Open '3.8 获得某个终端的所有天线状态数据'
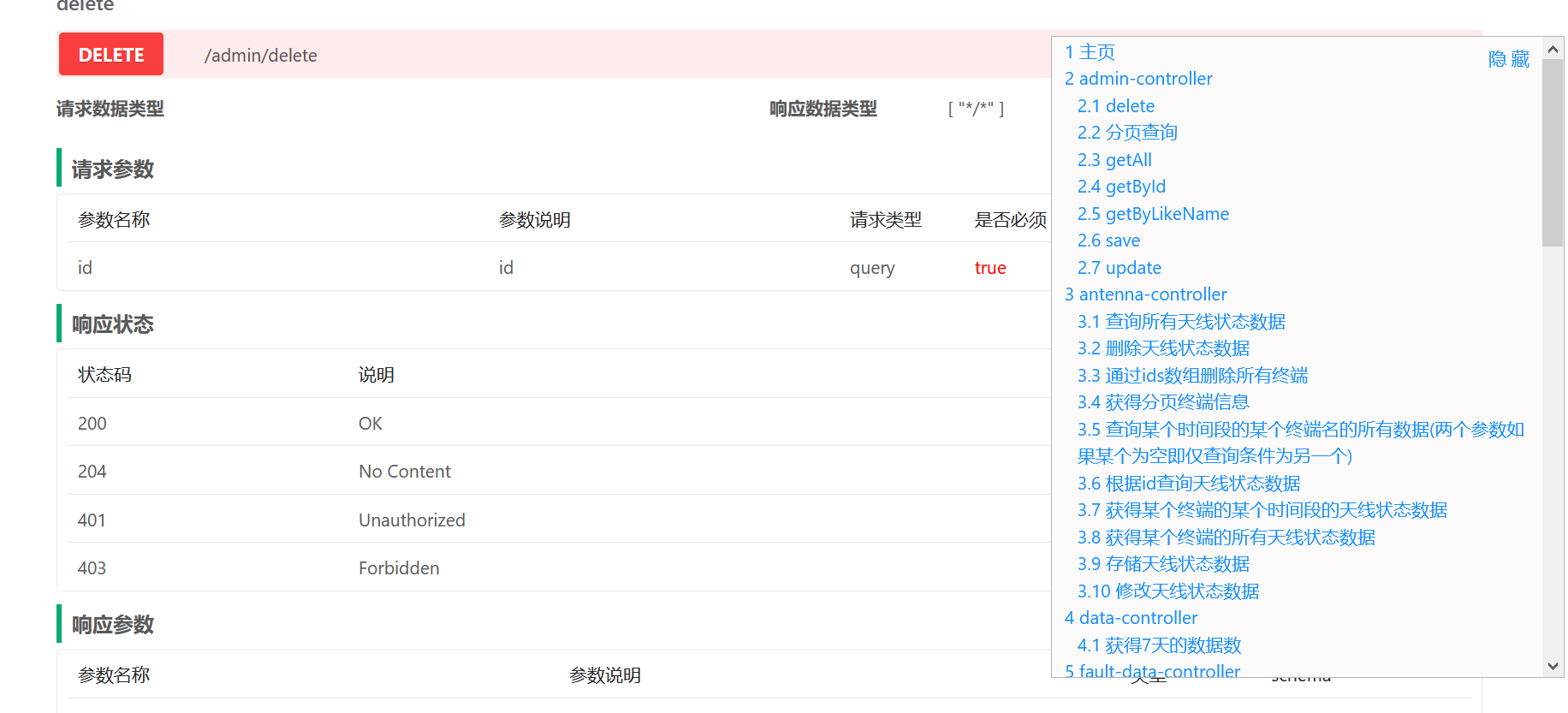This screenshot has width=1568, height=713. coord(1226,538)
